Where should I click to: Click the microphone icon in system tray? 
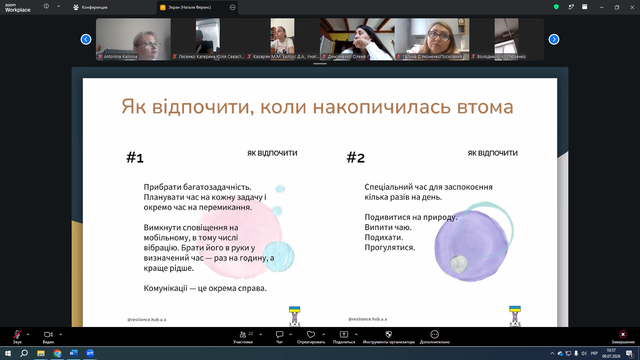coord(576,353)
